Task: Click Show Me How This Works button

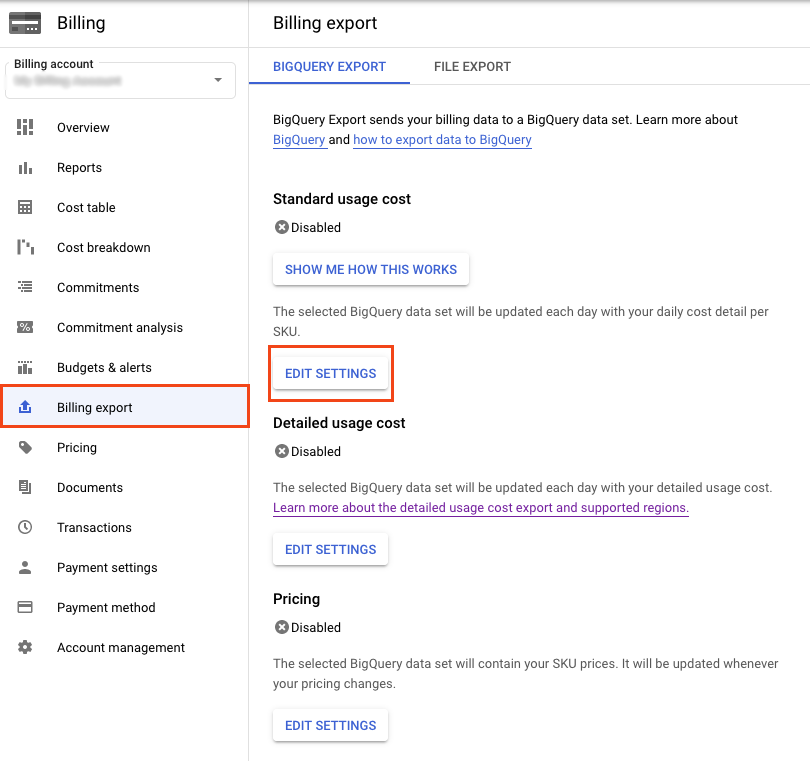Action: coord(371,269)
